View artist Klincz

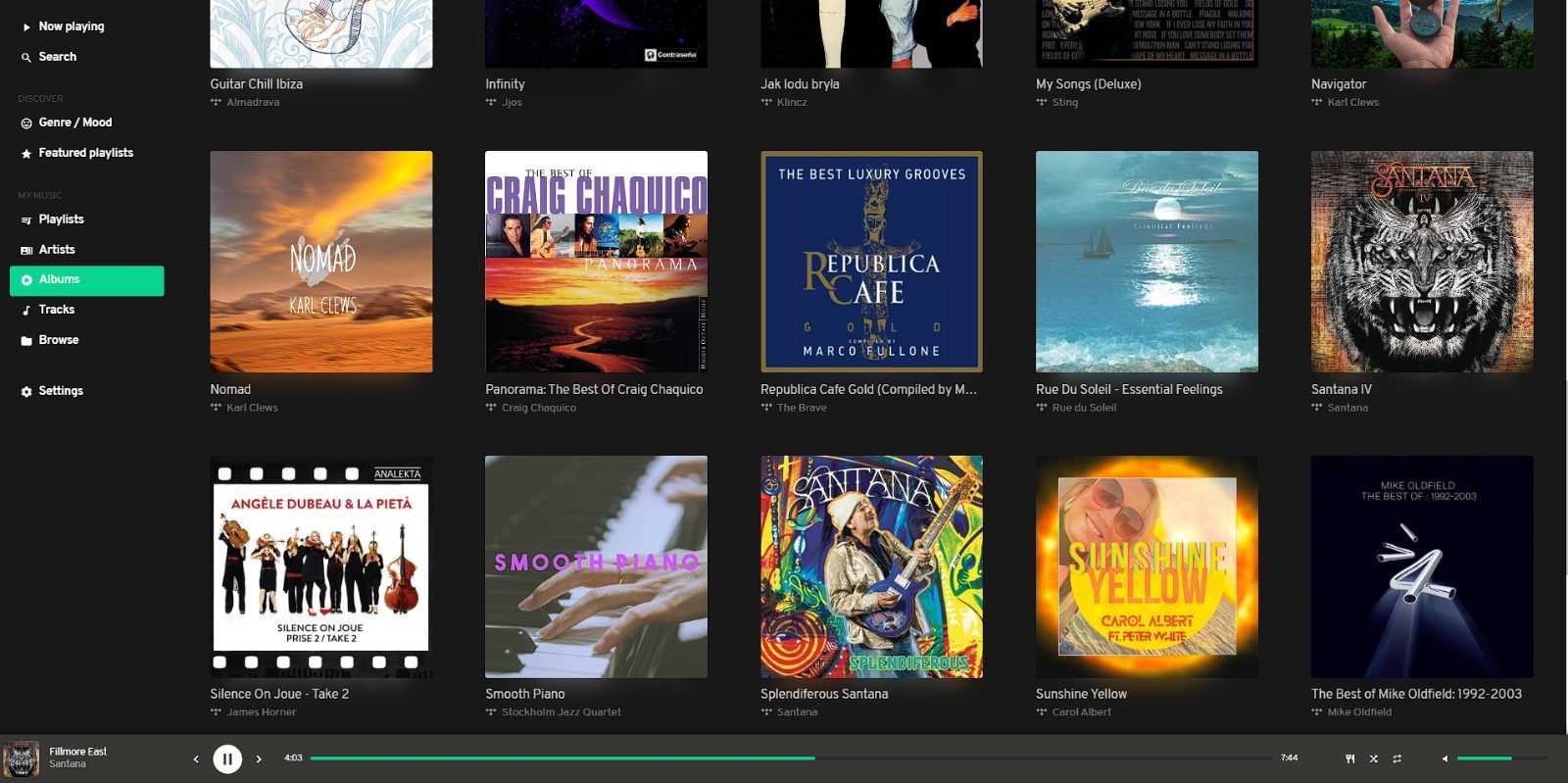click(x=792, y=102)
